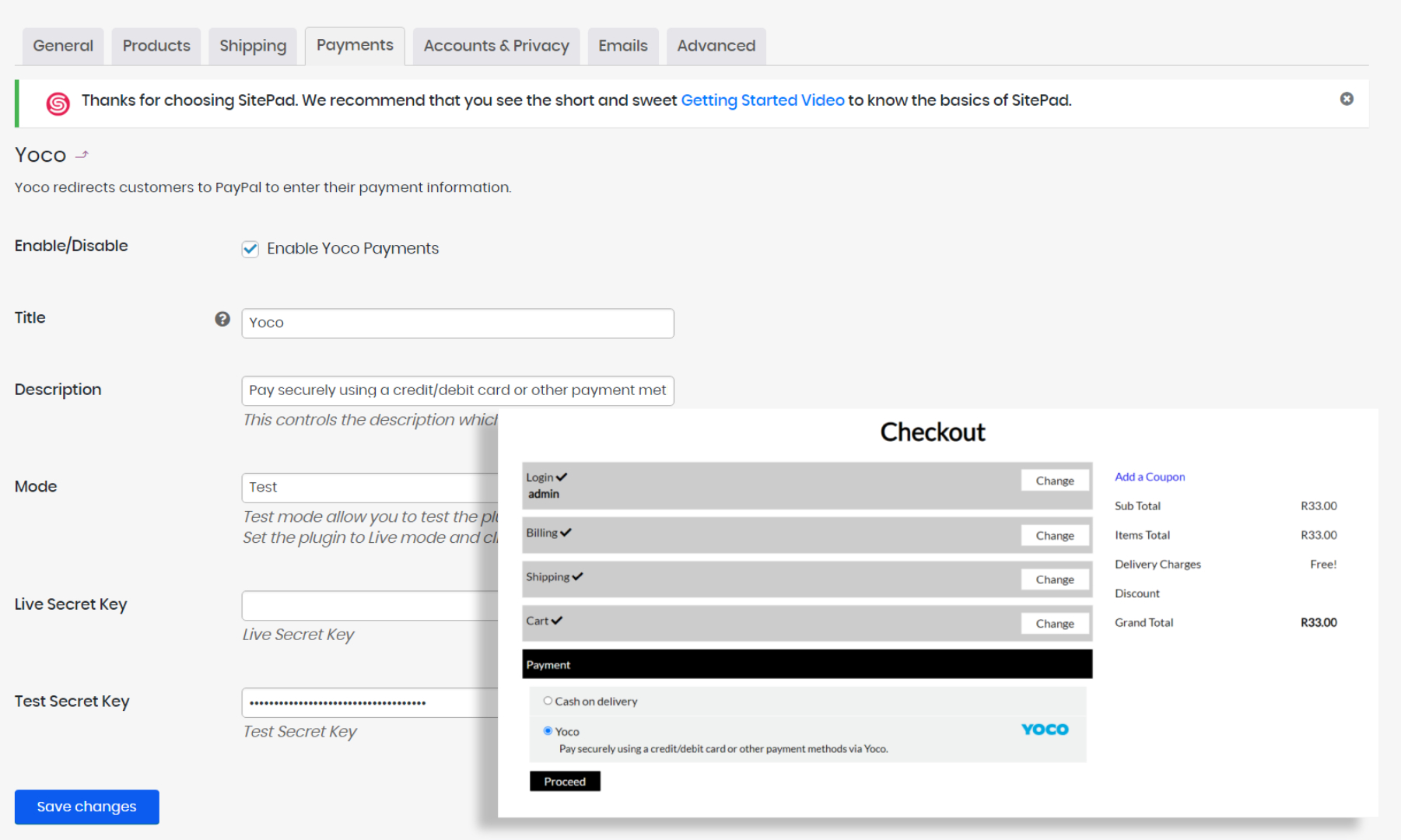Viewport: 1401px width, 840px height.
Task: Click the Title help question mark icon
Action: pos(222,319)
